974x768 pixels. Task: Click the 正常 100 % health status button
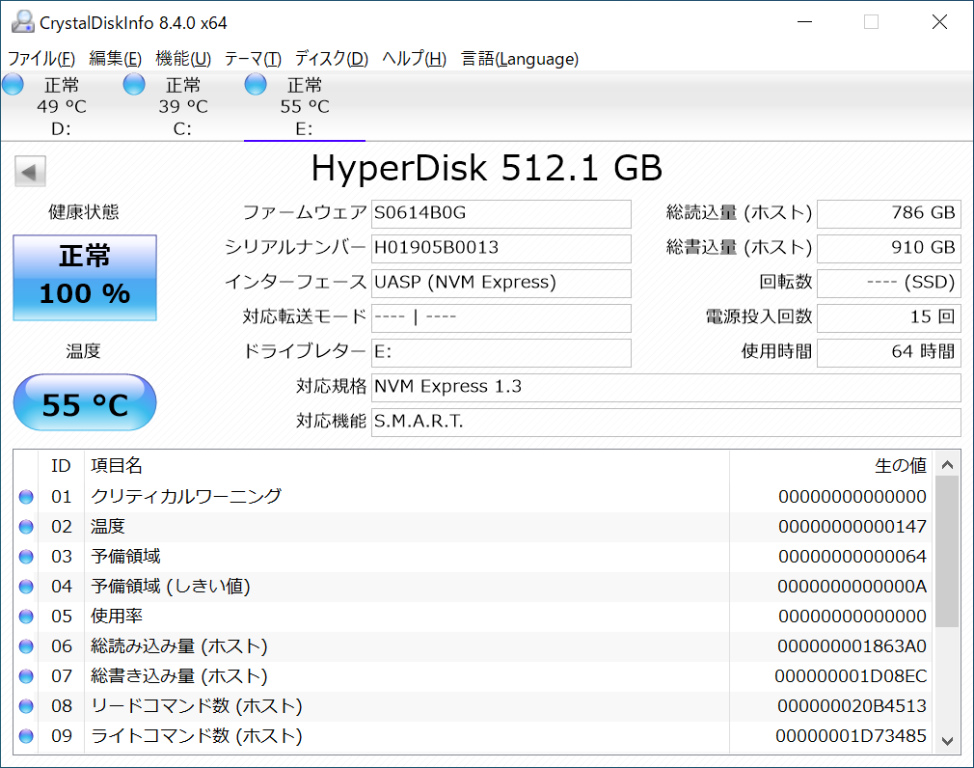coord(85,277)
